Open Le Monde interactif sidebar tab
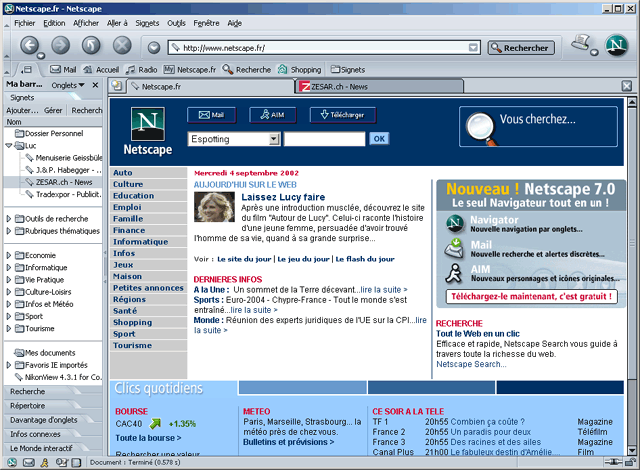Image resolution: width=640 pixels, height=470 pixels. (41, 448)
